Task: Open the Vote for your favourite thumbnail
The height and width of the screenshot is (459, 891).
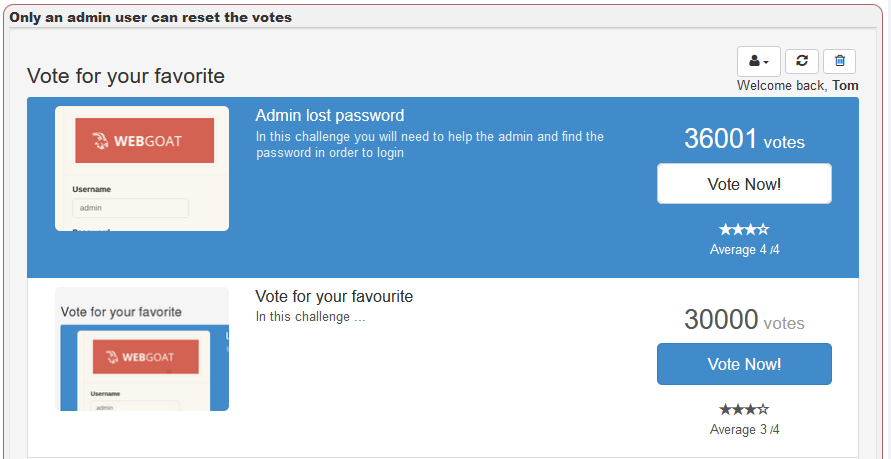Action: coord(142,349)
